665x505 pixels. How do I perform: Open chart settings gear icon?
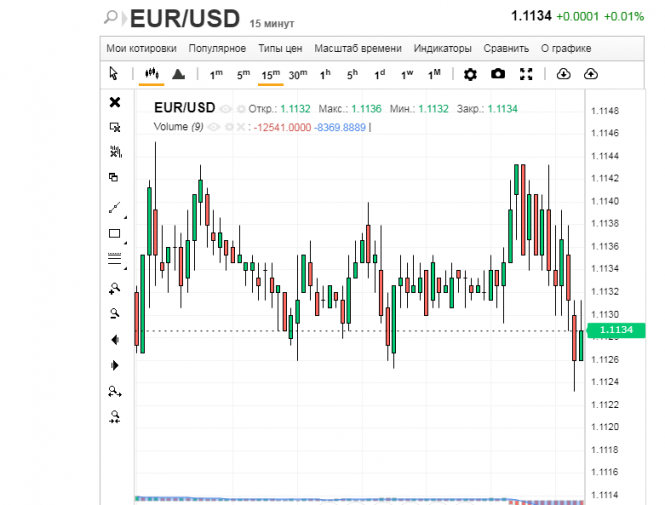pos(470,74)
